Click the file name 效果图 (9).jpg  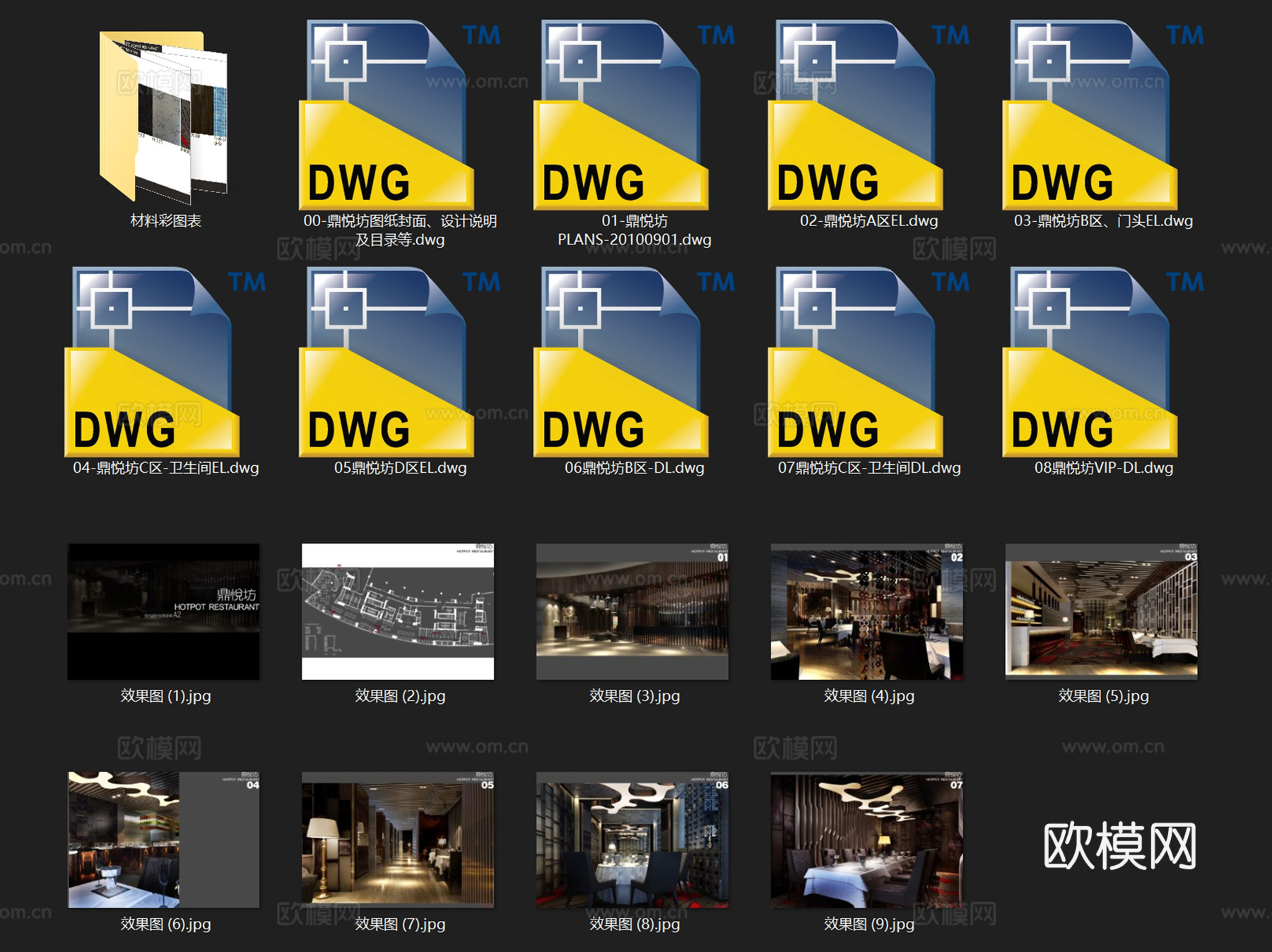(869, 924)
